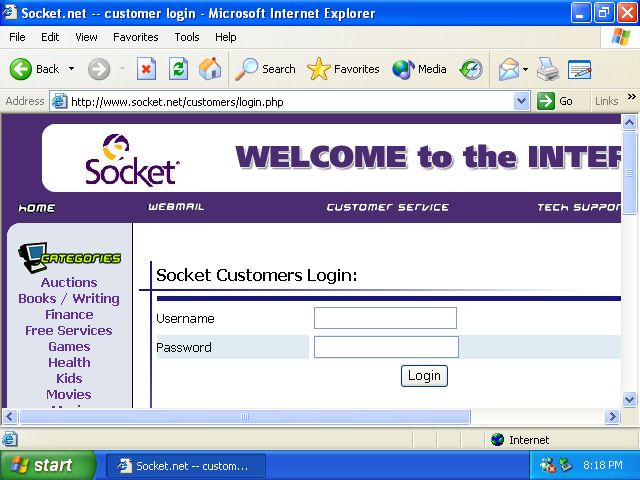Open the Favorites star toolbar button
The height and width of the screenshot is (480, 640).
[x=343, y=69]
